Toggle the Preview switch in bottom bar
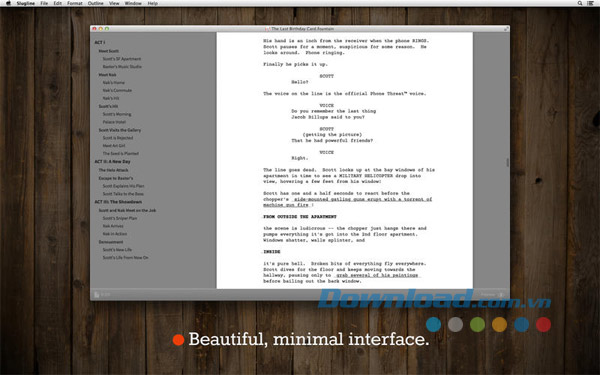Viewport: 600px width, 375px height. tap(501, 294)
